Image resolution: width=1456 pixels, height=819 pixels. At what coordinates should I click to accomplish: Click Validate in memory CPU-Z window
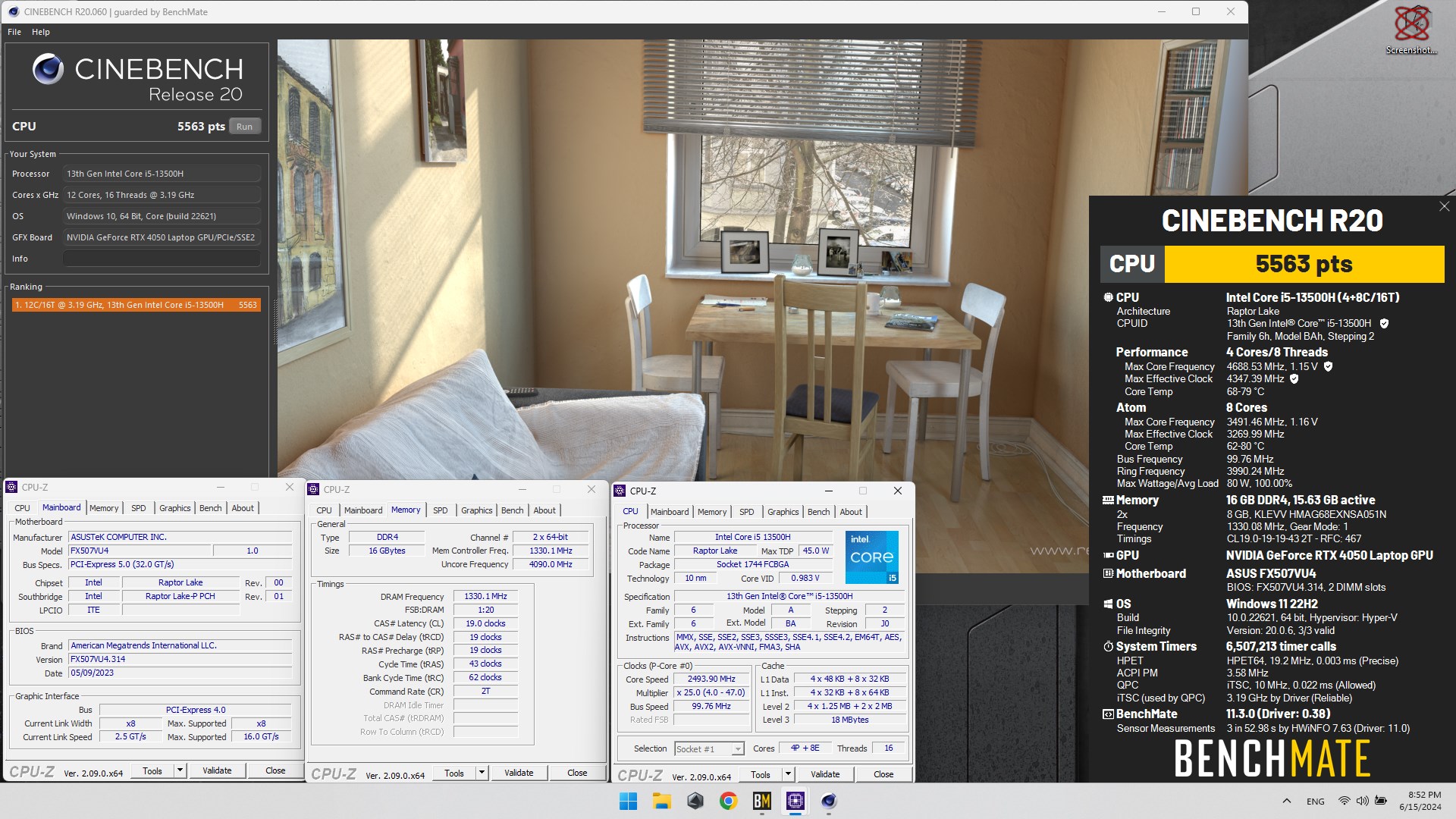point(519,773)
